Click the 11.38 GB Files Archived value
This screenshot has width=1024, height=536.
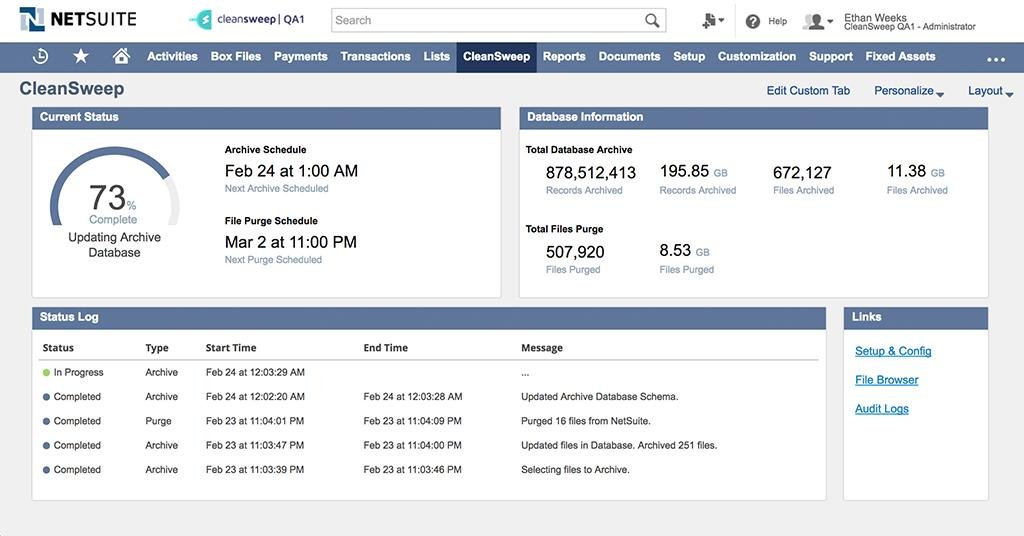tap(916, 172)
